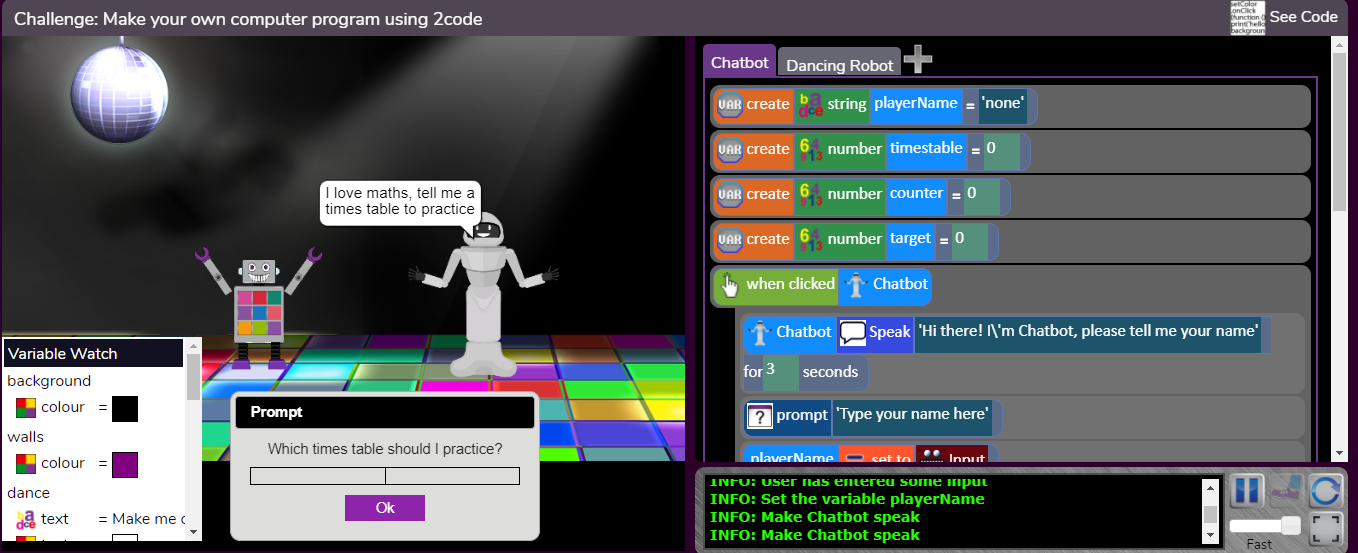Click the console log scroll down arrow
This screenshot has height=553, width=1358.
tap(1210, 536)
